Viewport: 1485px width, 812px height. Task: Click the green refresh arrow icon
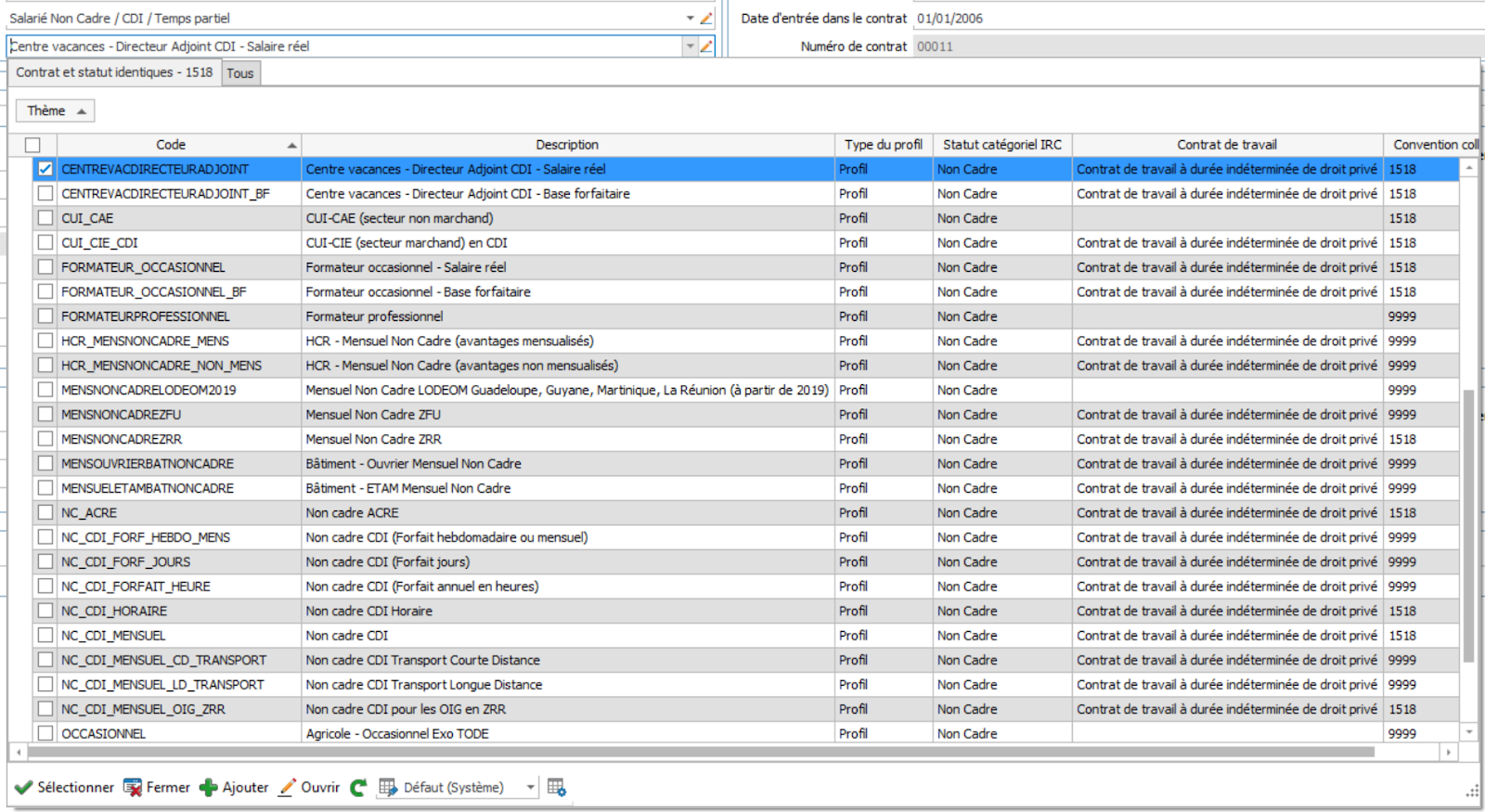pos(358,787)
